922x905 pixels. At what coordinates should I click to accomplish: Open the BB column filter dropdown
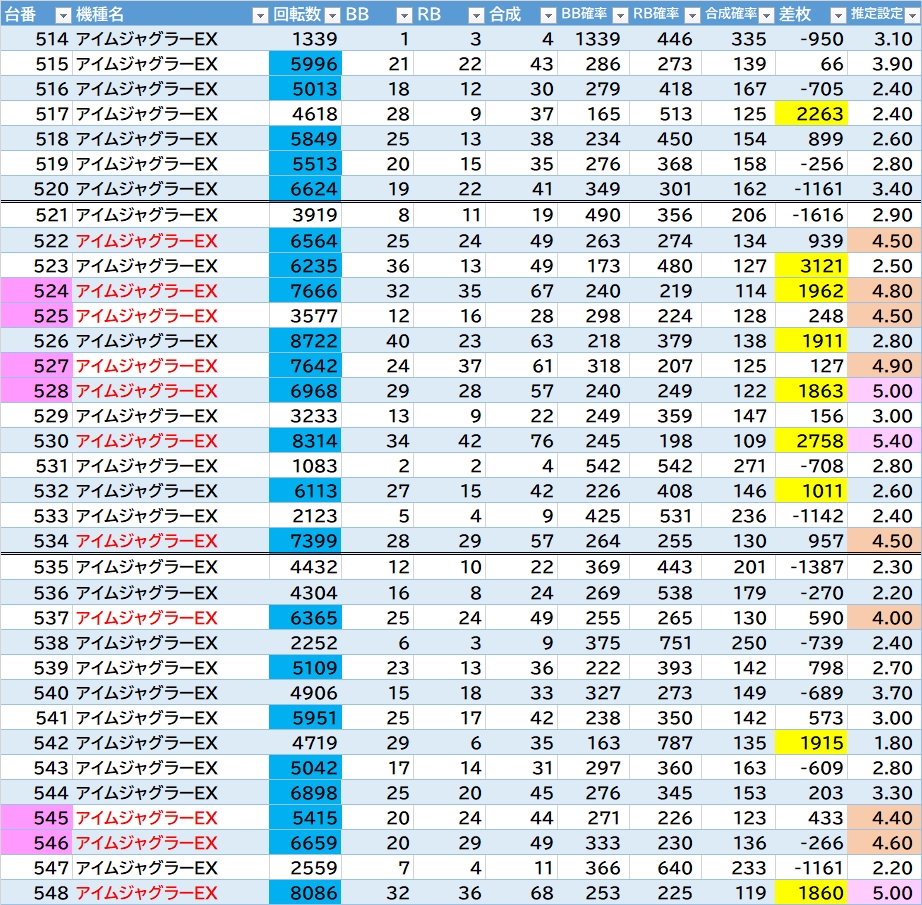tap(405, 15)
